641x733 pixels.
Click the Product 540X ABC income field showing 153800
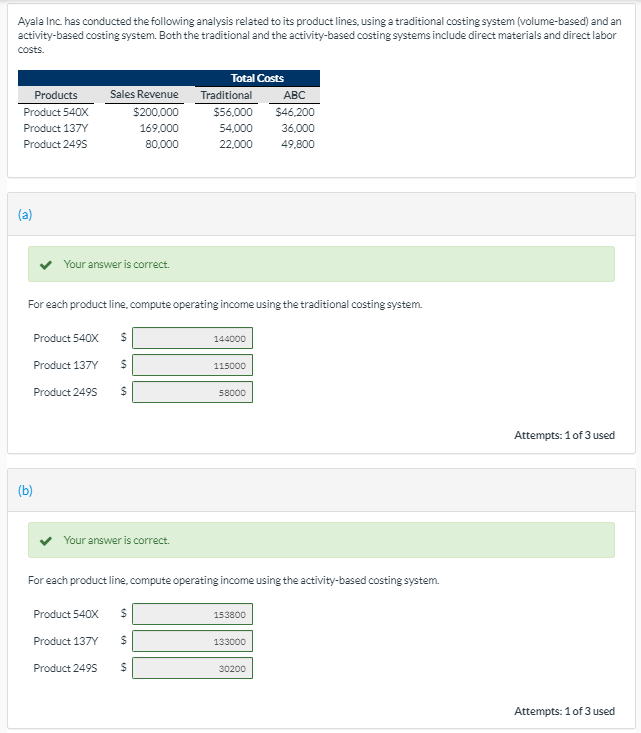(192, 614)
